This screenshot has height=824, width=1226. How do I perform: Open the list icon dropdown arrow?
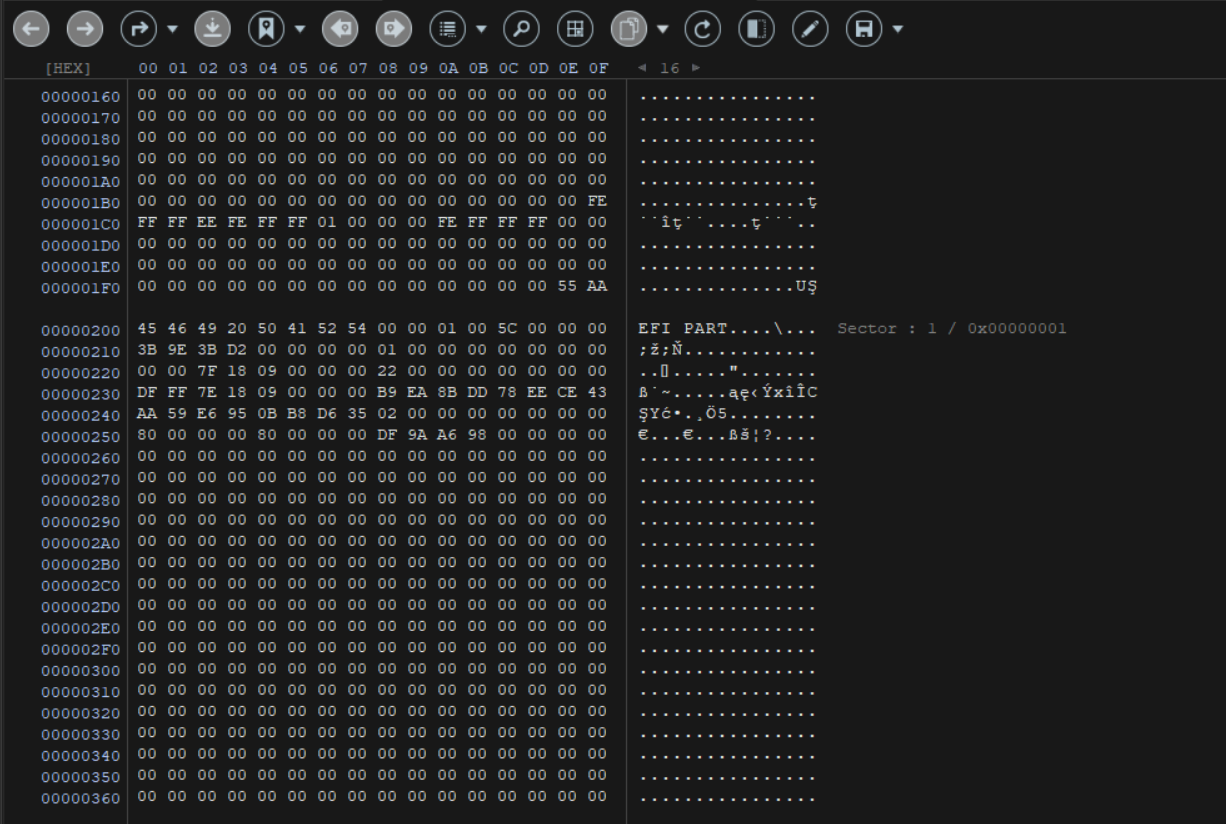click(x=482, y=30)
